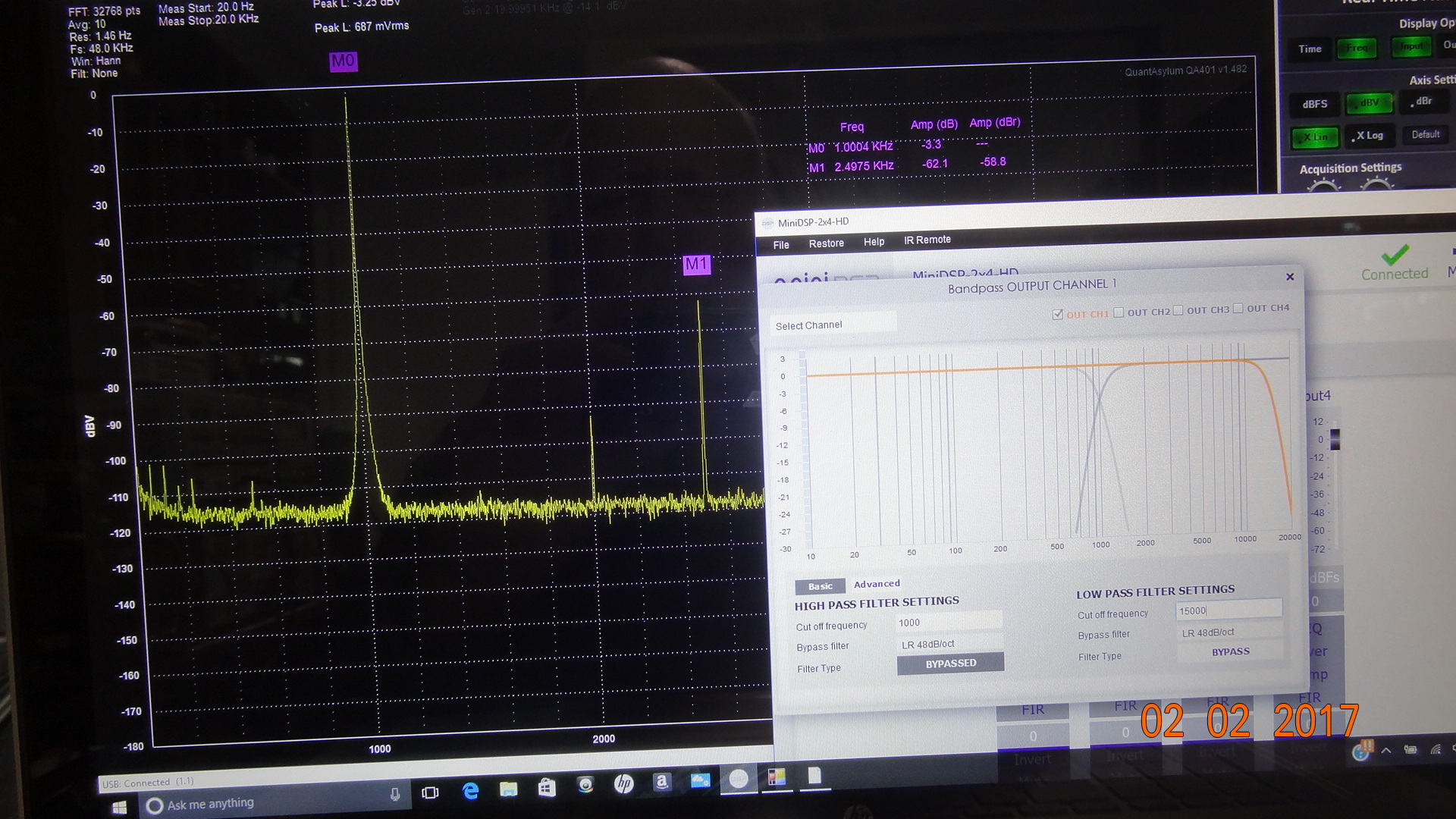Close the Bandpass Output Channel dialog
1456x819 pixels.
[1290, 277]
